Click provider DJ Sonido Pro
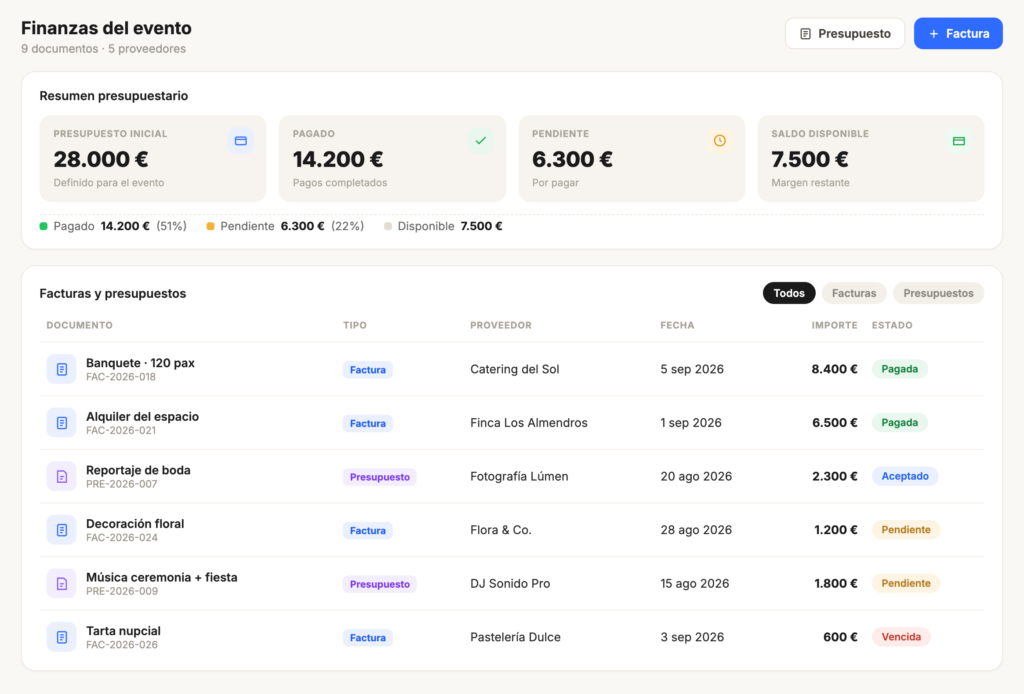The image size is (1024, 694). (x=510, y=583)
